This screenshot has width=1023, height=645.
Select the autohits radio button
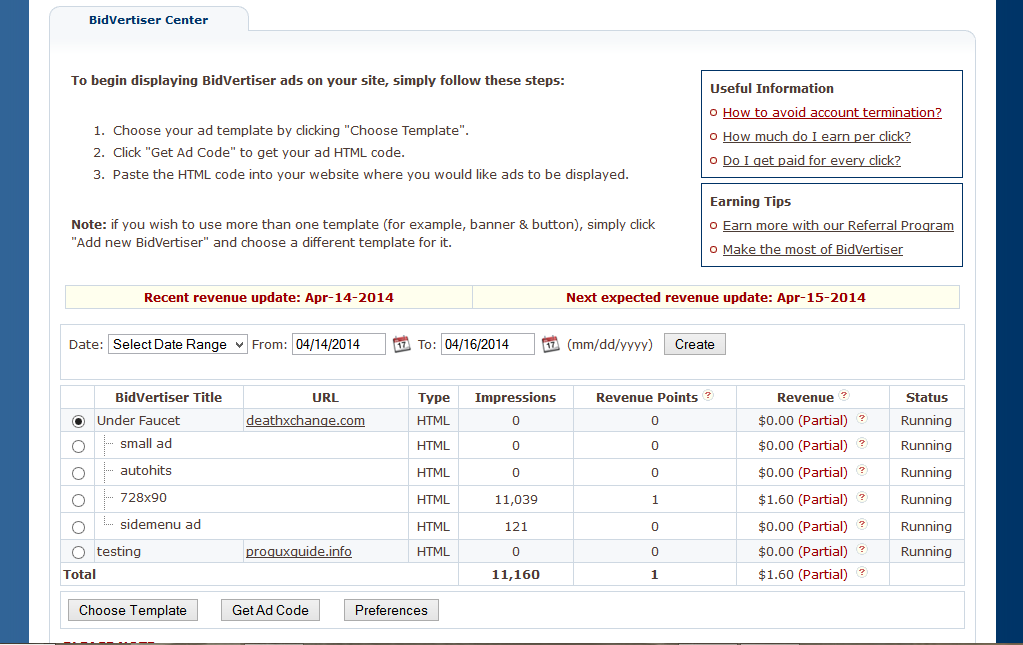coord(78,473)
